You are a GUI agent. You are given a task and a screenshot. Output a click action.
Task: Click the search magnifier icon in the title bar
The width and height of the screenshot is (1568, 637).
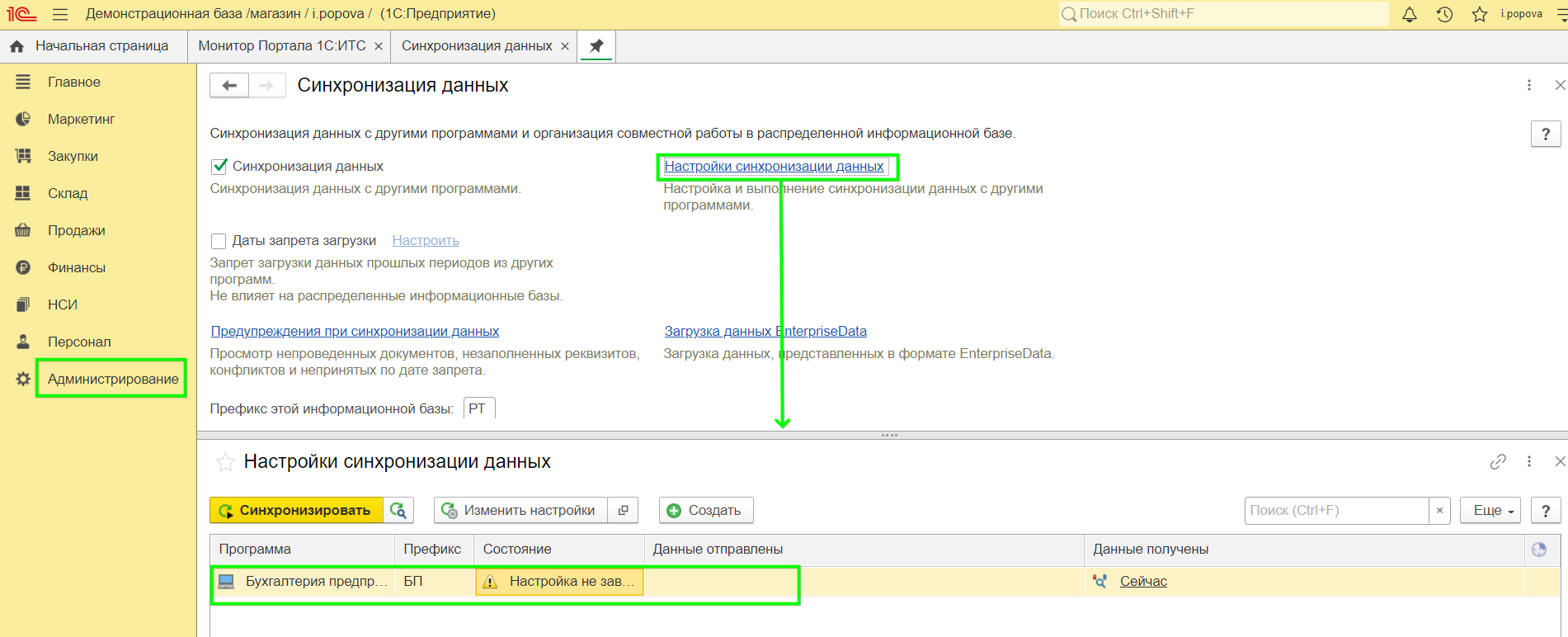(x=1069, y=14)
